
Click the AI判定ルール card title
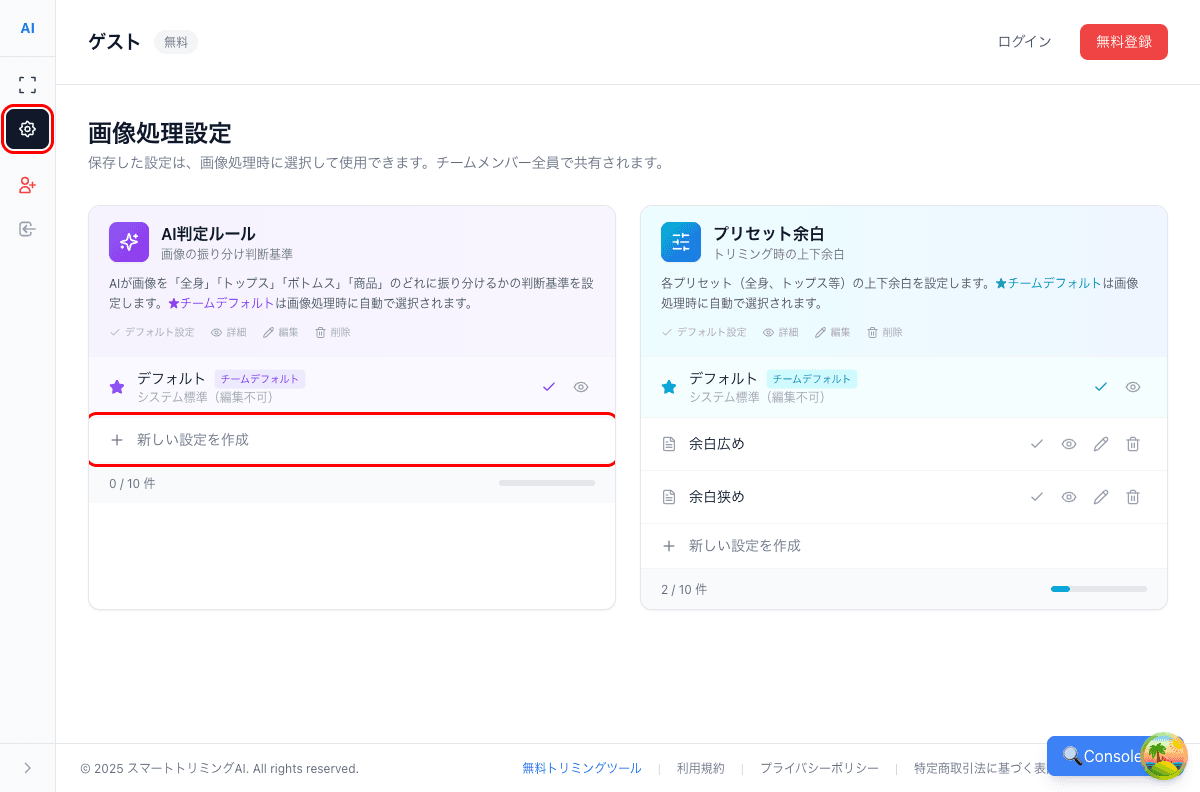[208, 234]
